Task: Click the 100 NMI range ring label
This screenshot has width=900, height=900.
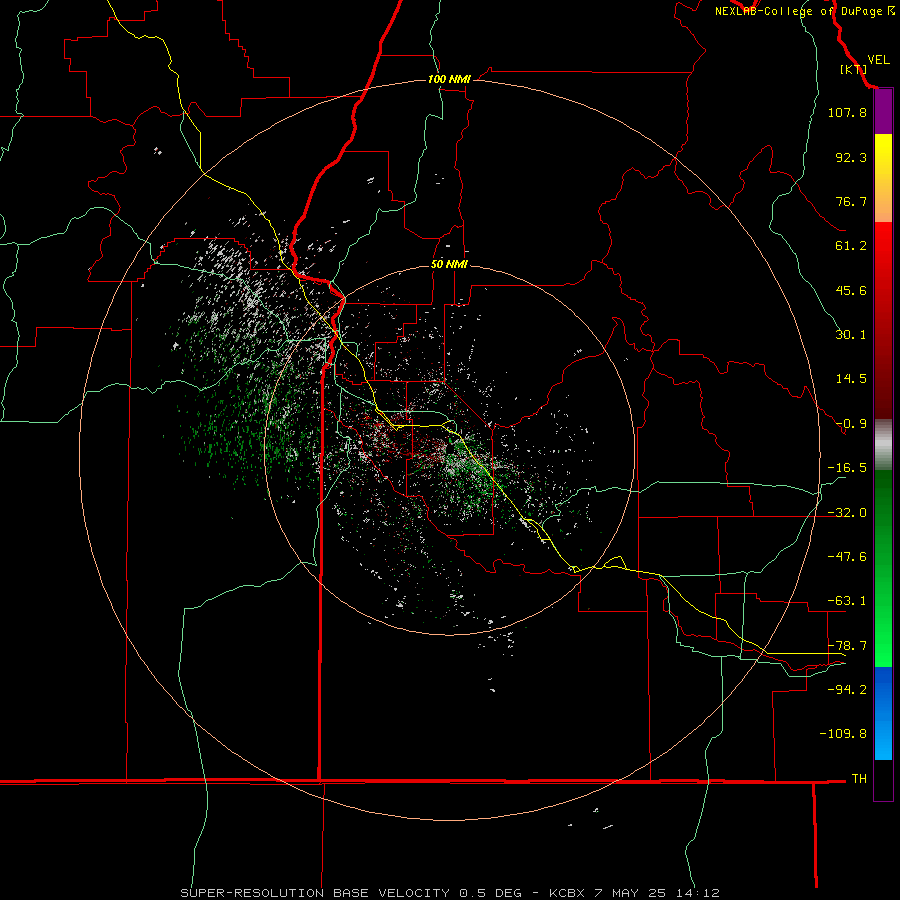Action: [x=449, y=79]
